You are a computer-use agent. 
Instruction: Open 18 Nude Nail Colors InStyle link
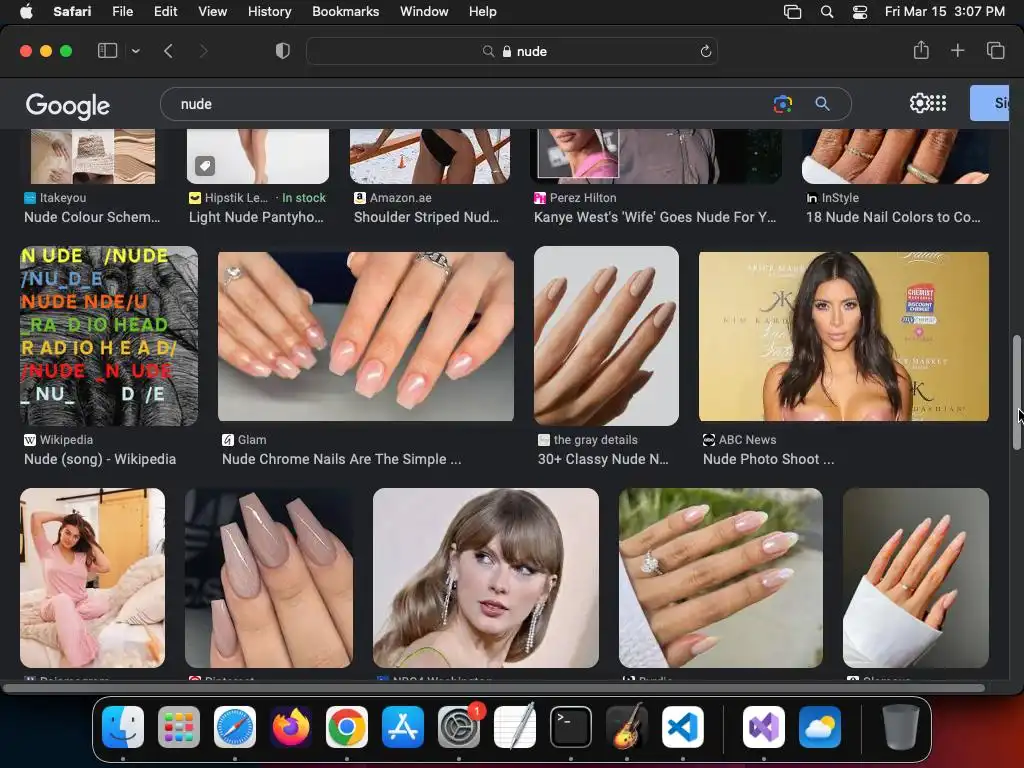pos(893,217)
